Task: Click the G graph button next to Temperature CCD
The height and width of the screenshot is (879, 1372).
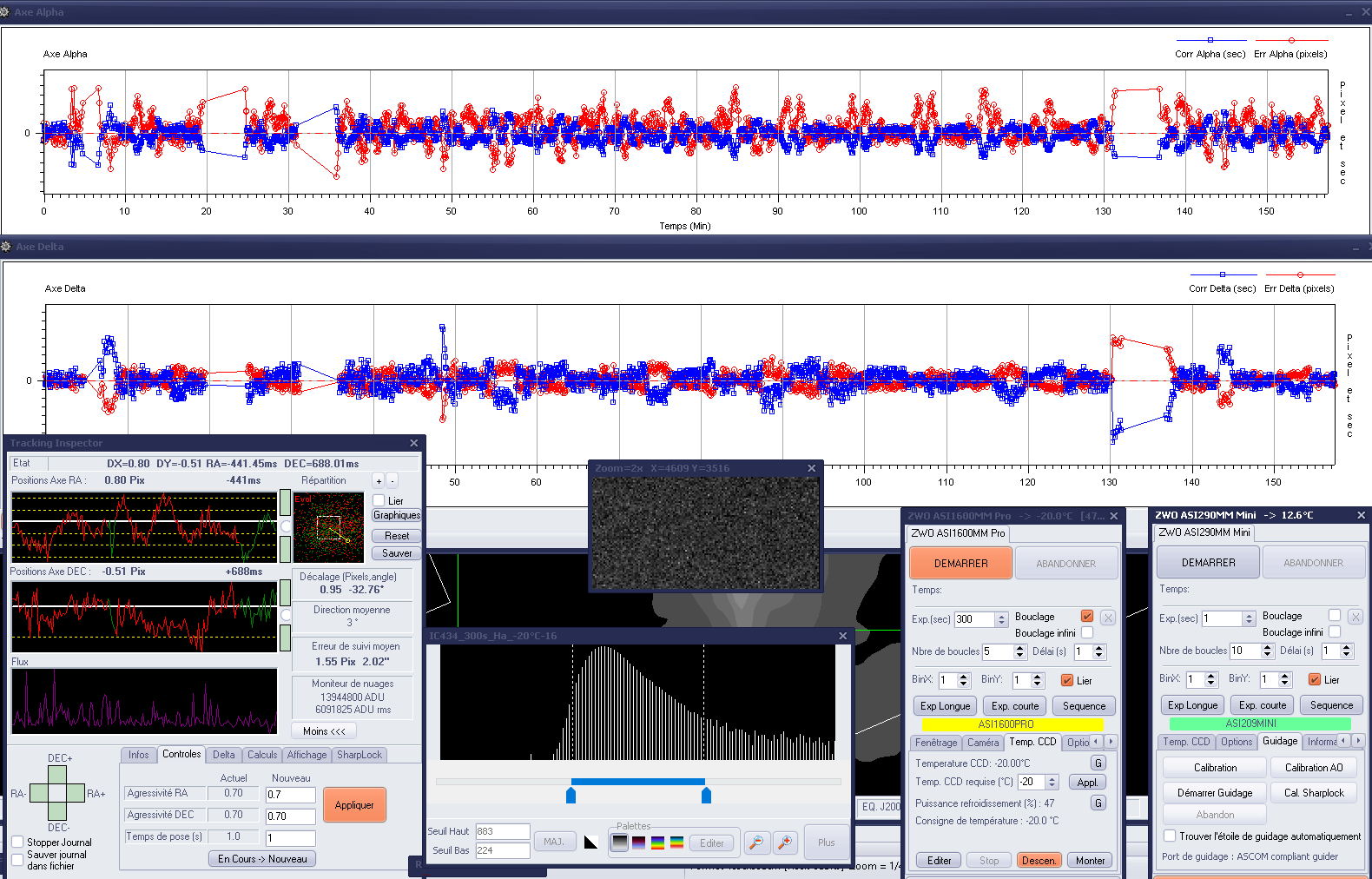Action: coord(1098,763)
